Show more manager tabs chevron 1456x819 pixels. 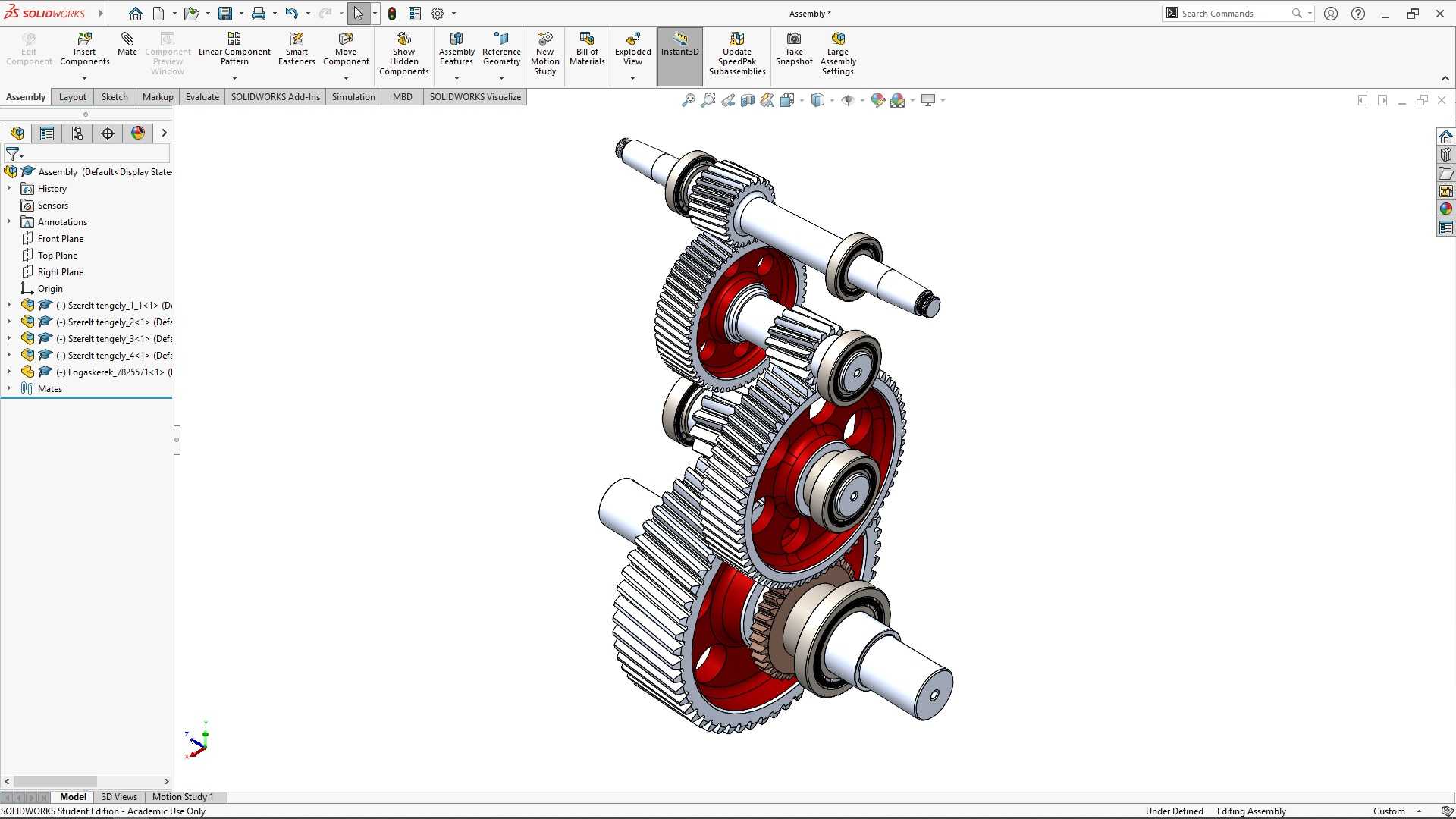coord(164,133)
